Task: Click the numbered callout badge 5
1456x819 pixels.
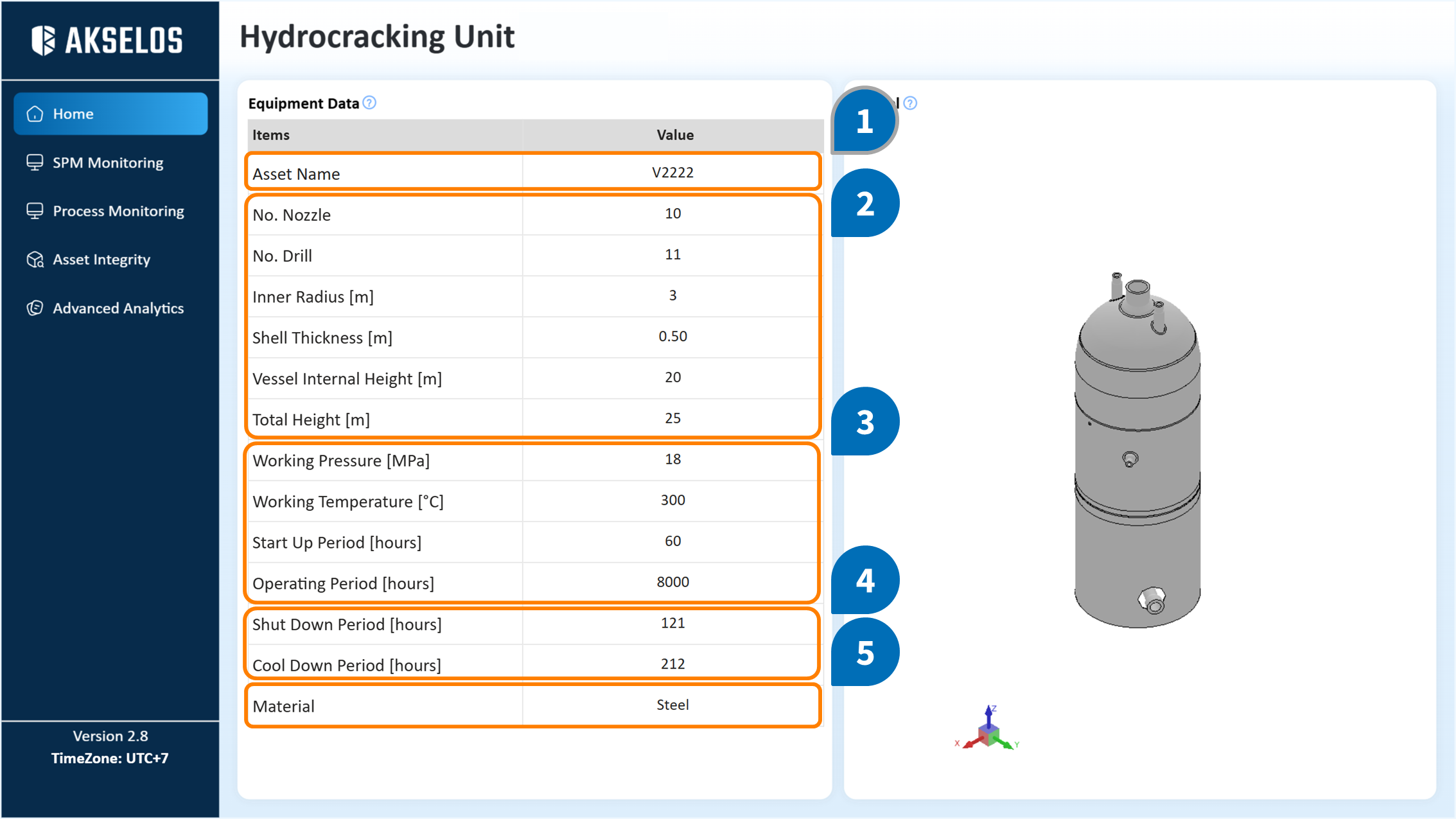Action: point(864,653)
